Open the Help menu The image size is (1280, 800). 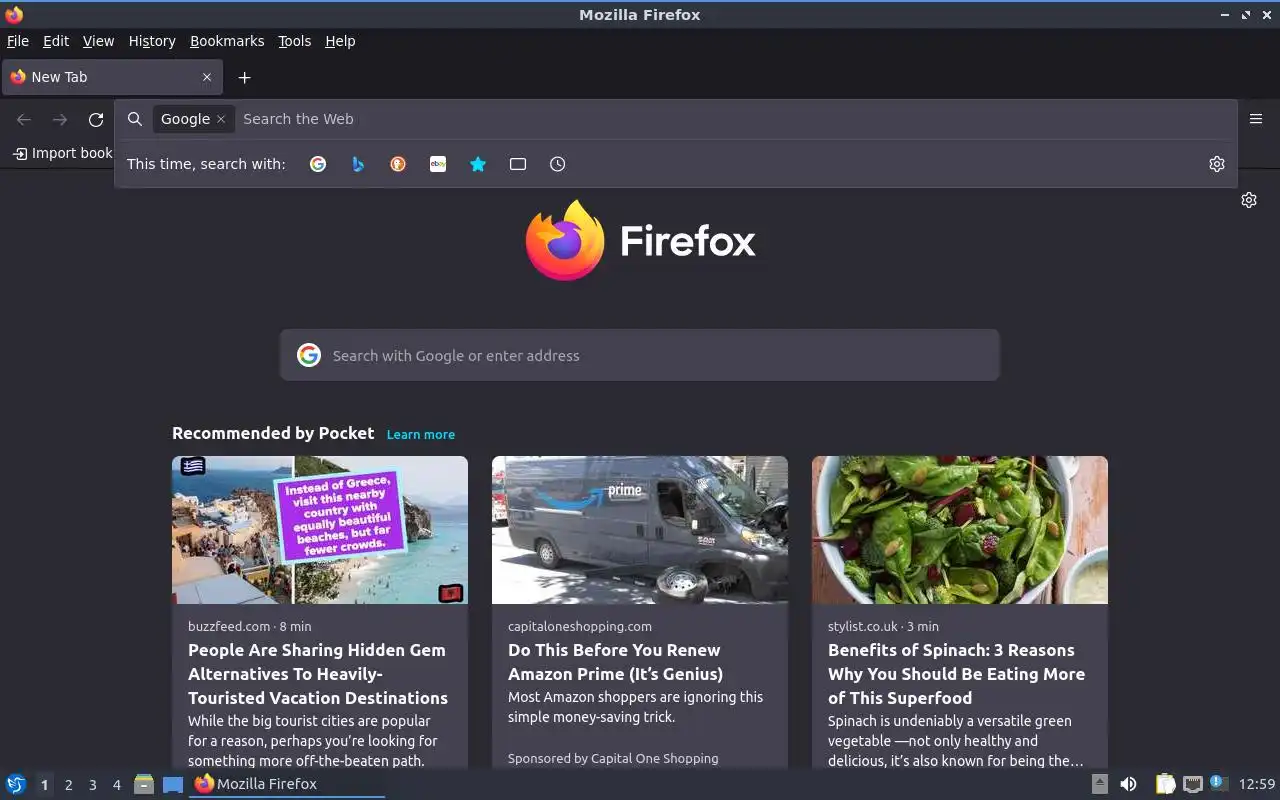pos(340,41)
